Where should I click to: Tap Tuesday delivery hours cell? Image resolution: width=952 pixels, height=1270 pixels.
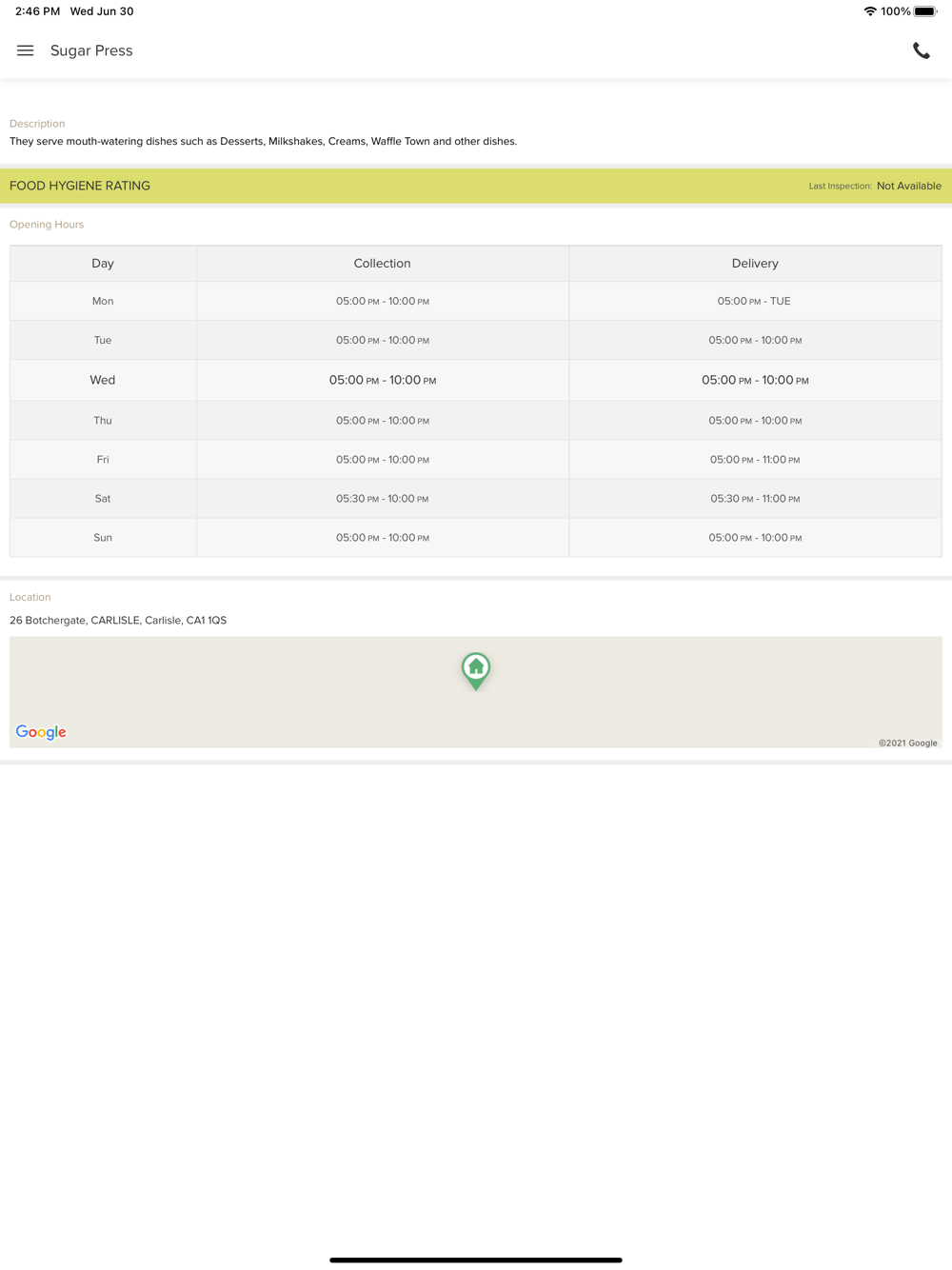755,340
